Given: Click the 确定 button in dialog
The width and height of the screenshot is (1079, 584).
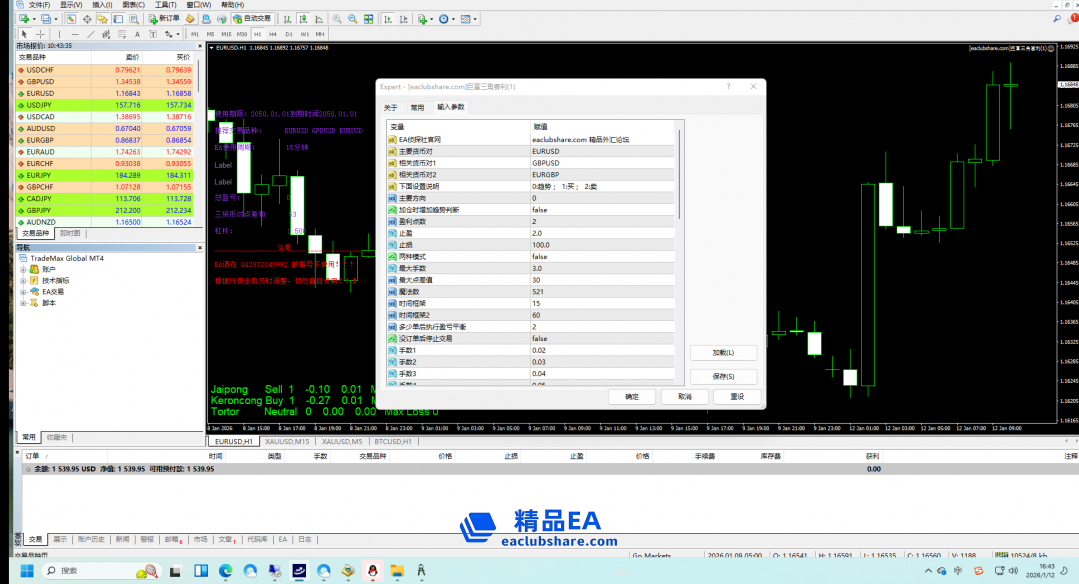Looking at the screenshot, I should click(x=632, y=396).
